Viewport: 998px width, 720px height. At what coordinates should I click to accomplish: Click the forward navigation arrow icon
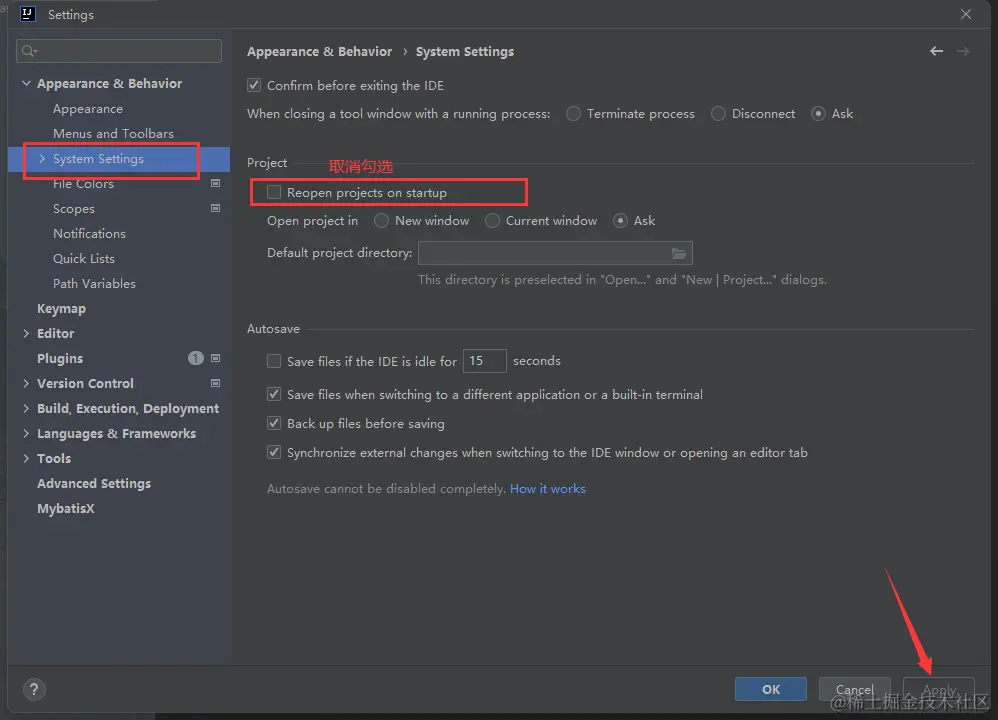(963, 51)
